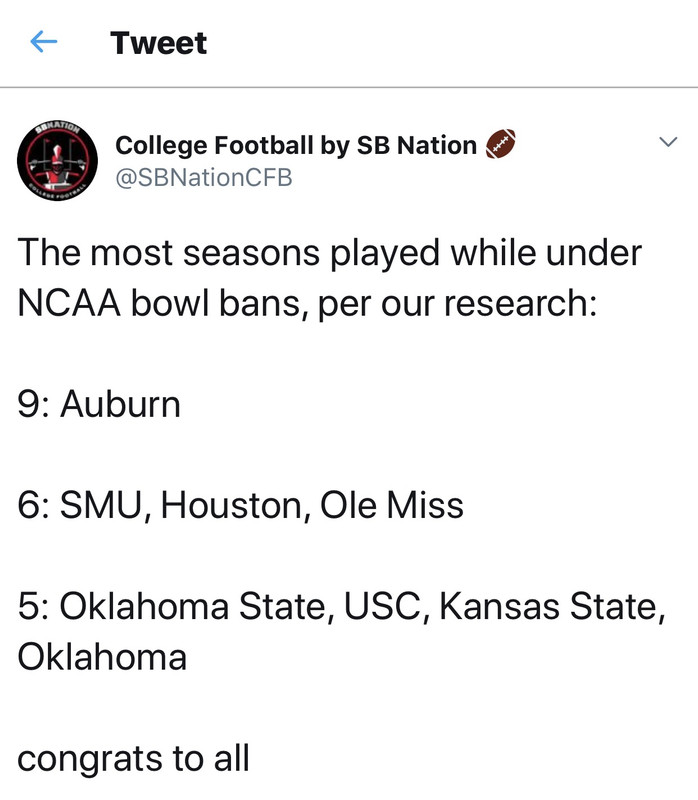Viewport: 698px width, 800px height.
Task: Click the football emoji beside SB Nation
Action: [x=499, y=146]
